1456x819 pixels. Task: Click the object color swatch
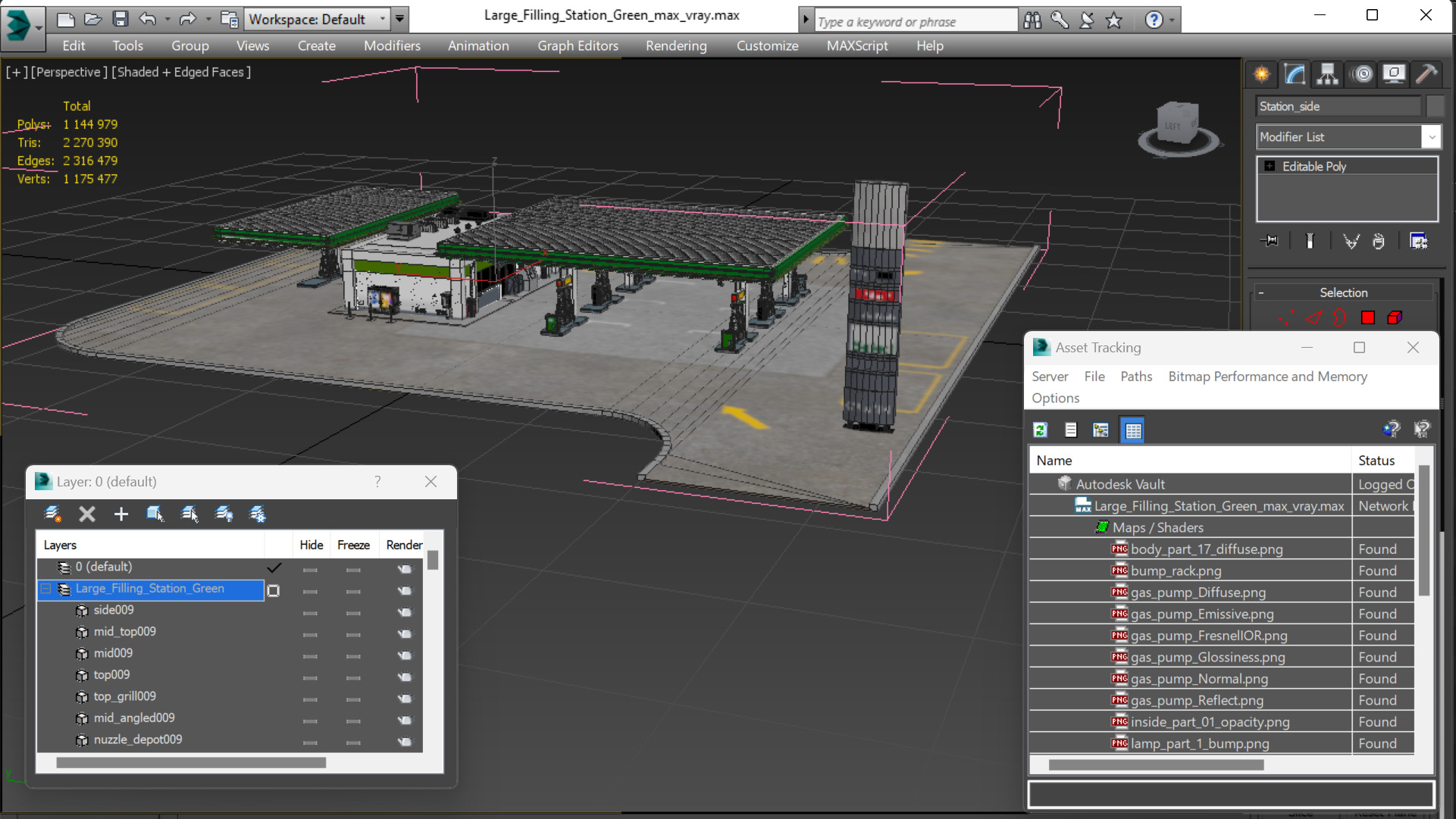(1434, 106)
